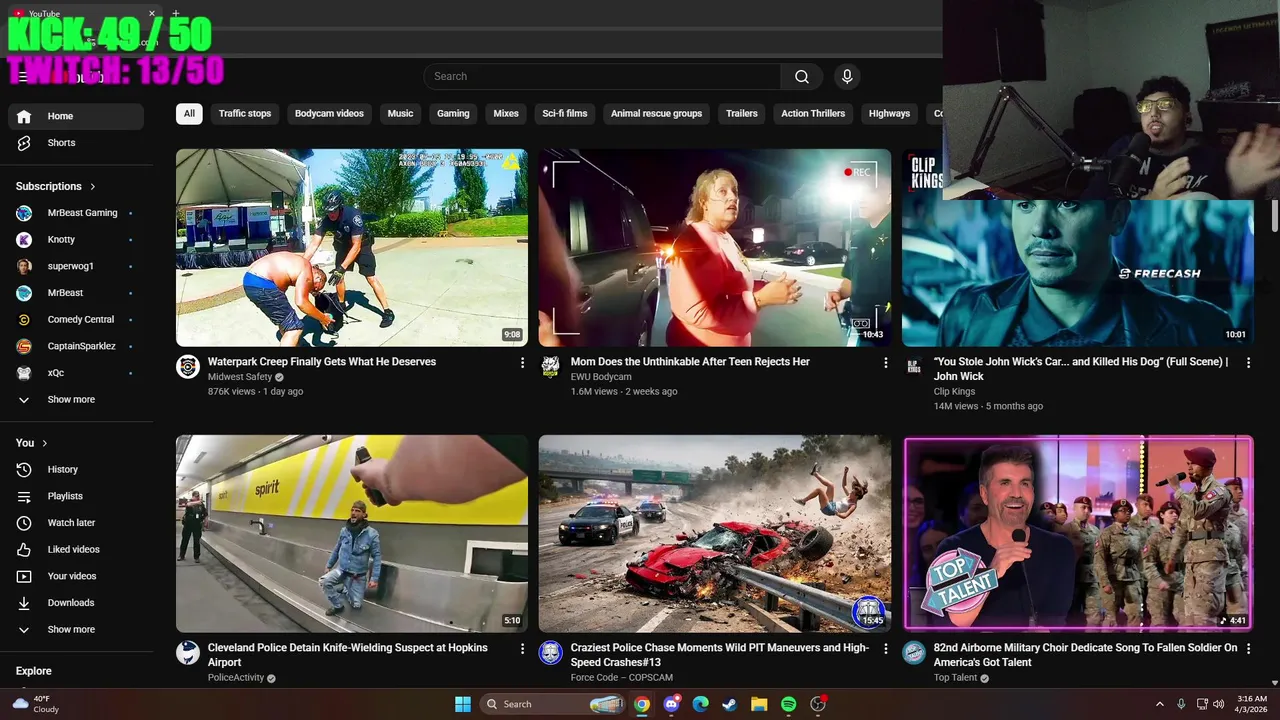This screenshot has width=1280, height=720.
Task: Activate voice search microphone icon
Action: pyautogui.click(x=847, y=77)
